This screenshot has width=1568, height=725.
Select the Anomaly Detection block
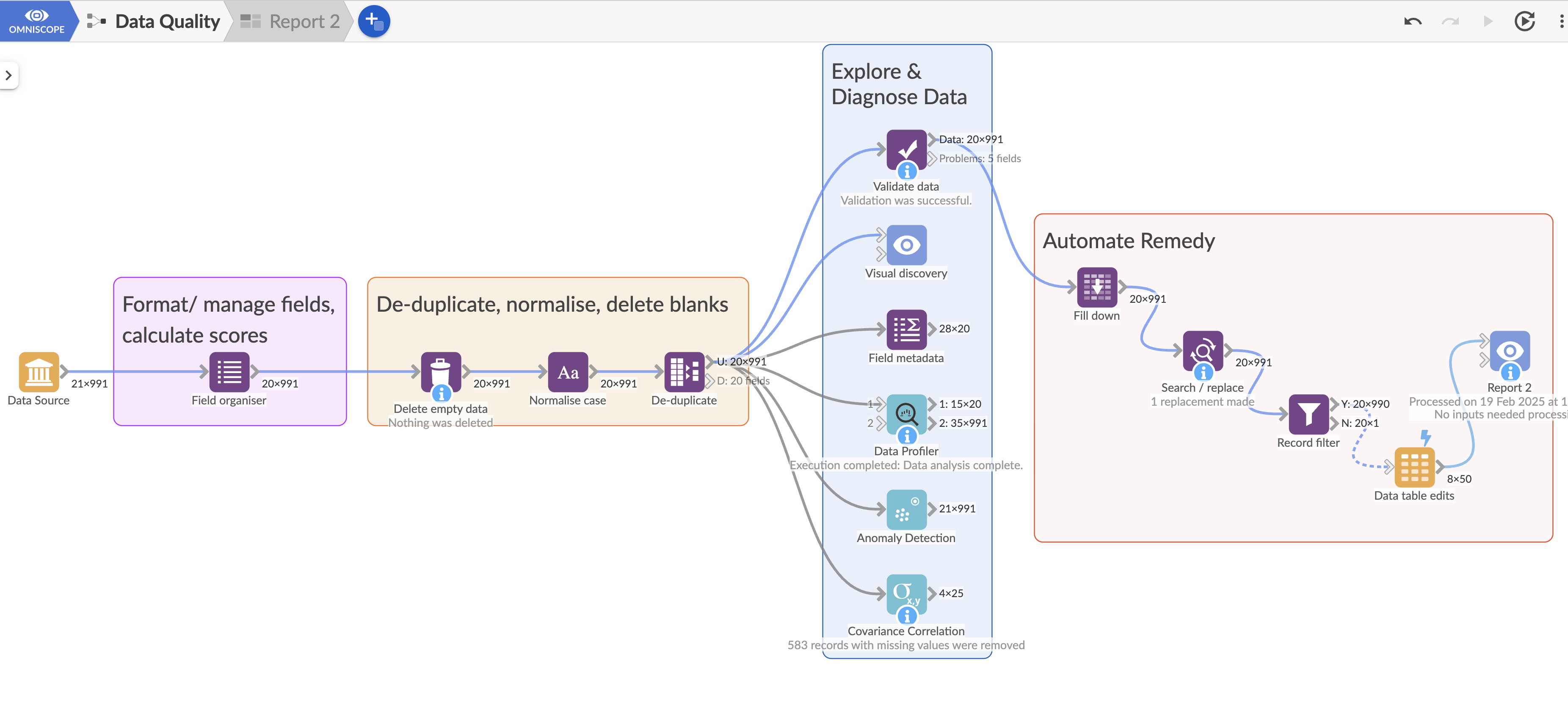pyautogui.click(x=906, y=509)
